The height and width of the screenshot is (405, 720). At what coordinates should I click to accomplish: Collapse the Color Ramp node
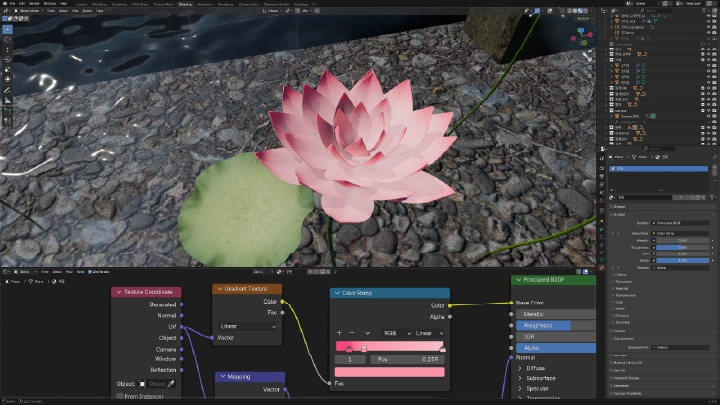coord(338,293)
